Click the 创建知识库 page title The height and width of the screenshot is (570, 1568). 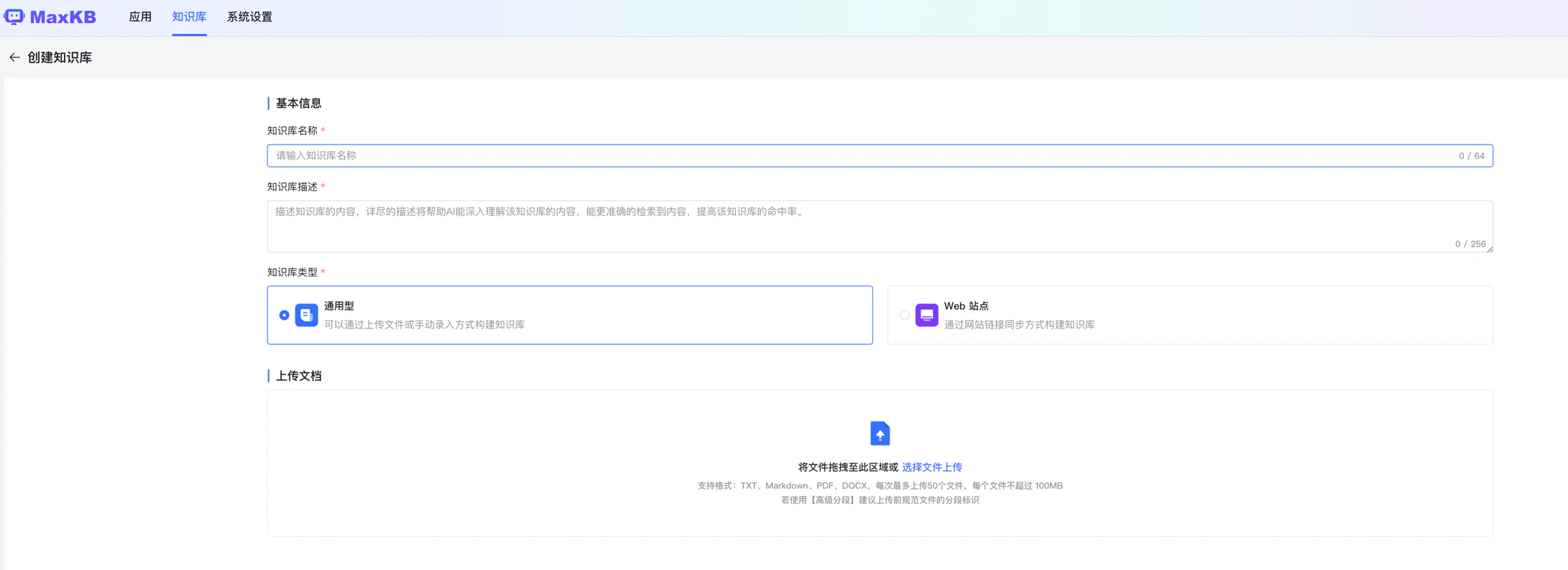pyautogui.click(x=60, y=58)
